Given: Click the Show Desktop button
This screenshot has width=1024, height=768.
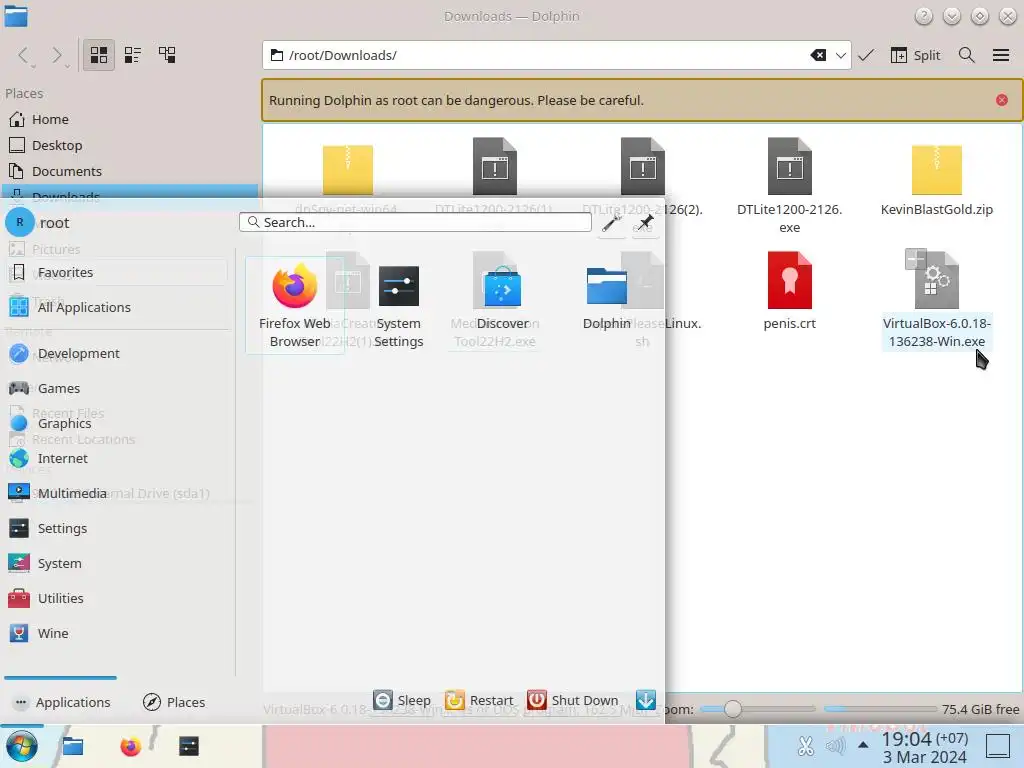Looking at the screenshot, I should tap(998, 746).
